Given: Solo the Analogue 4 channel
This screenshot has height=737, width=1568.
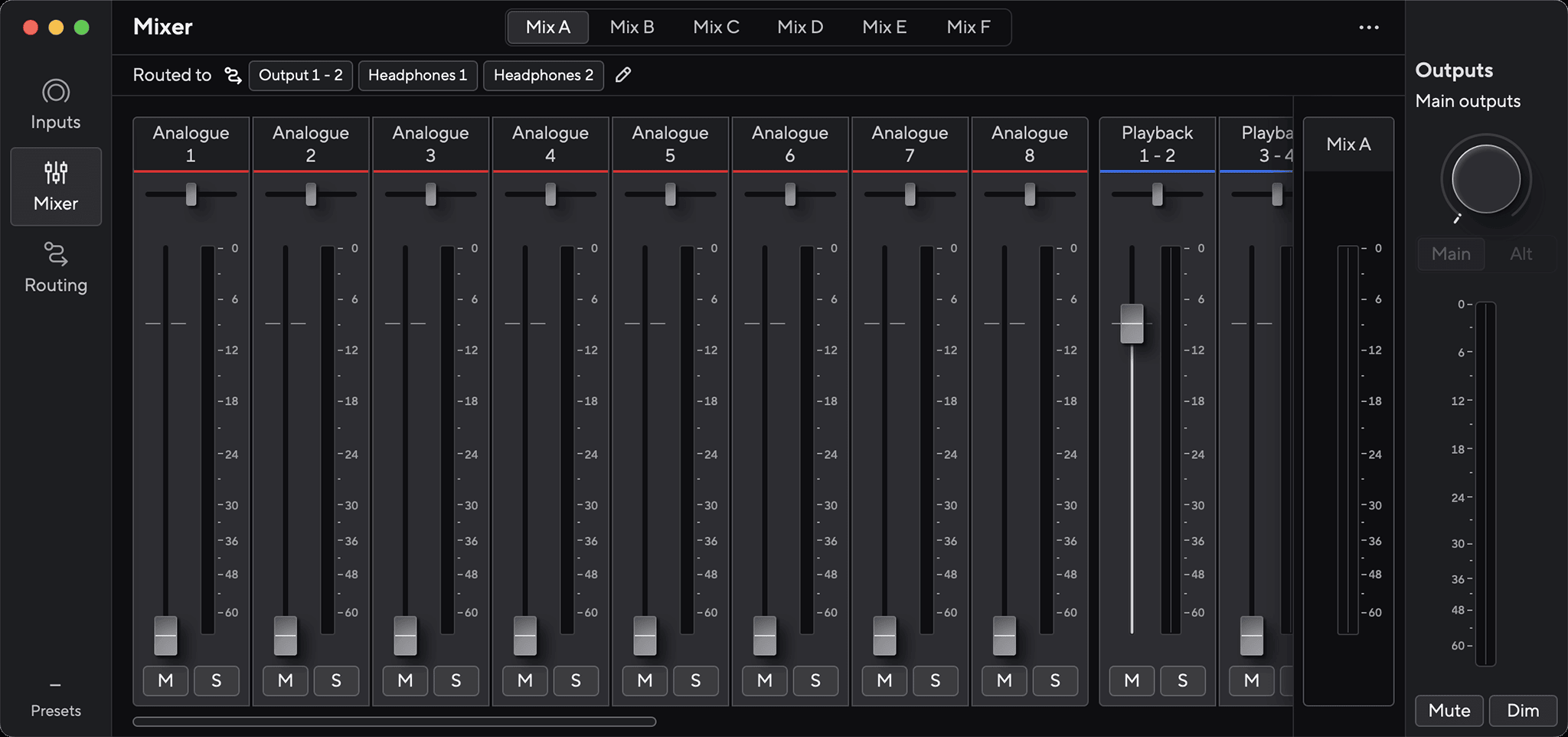Looking at the screenshot, I should pos(576,680).
